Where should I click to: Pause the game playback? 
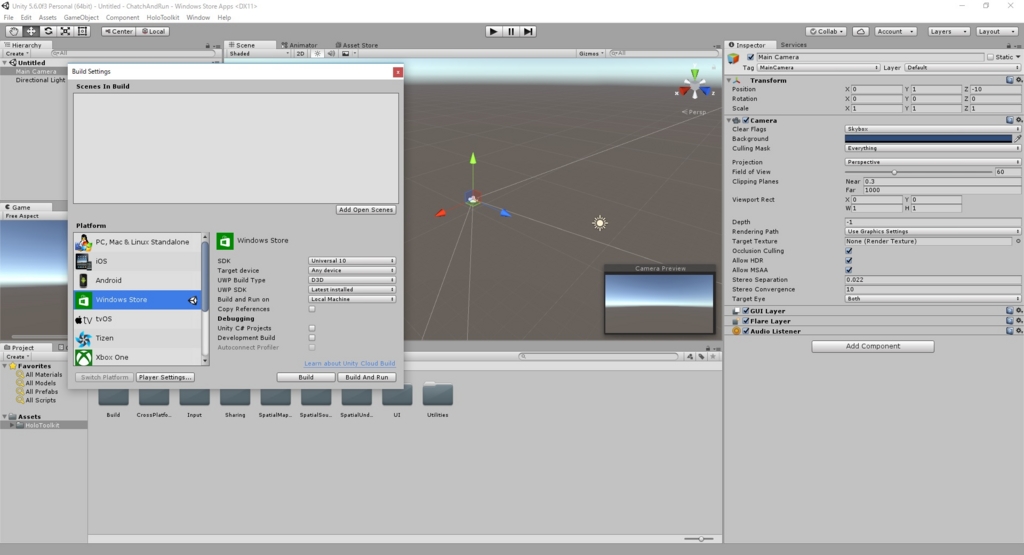click(x=511, y=31)
